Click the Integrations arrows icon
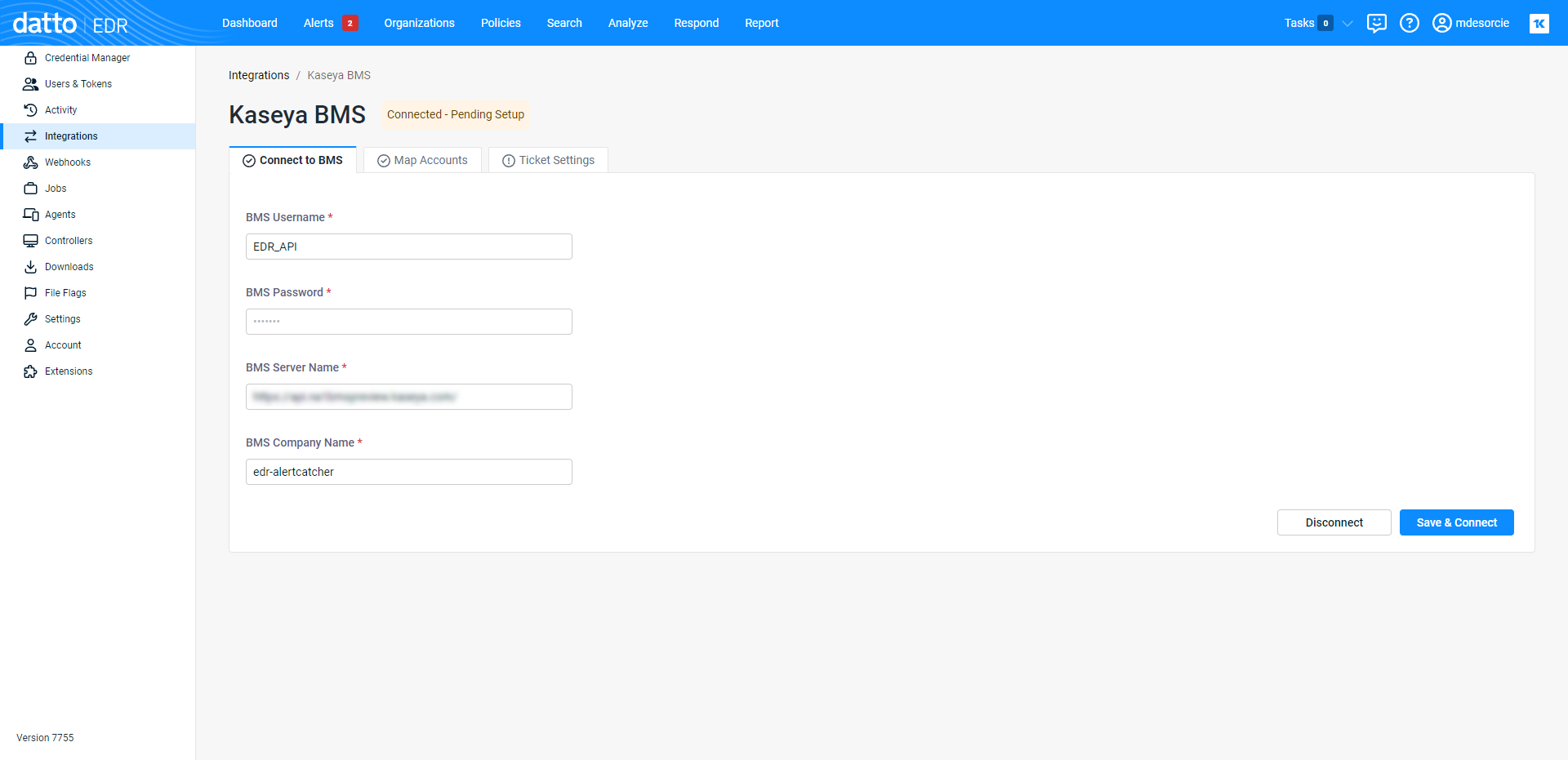Image resolution: width=1568 pixels, height=760 pixels. tap(30, 136)
